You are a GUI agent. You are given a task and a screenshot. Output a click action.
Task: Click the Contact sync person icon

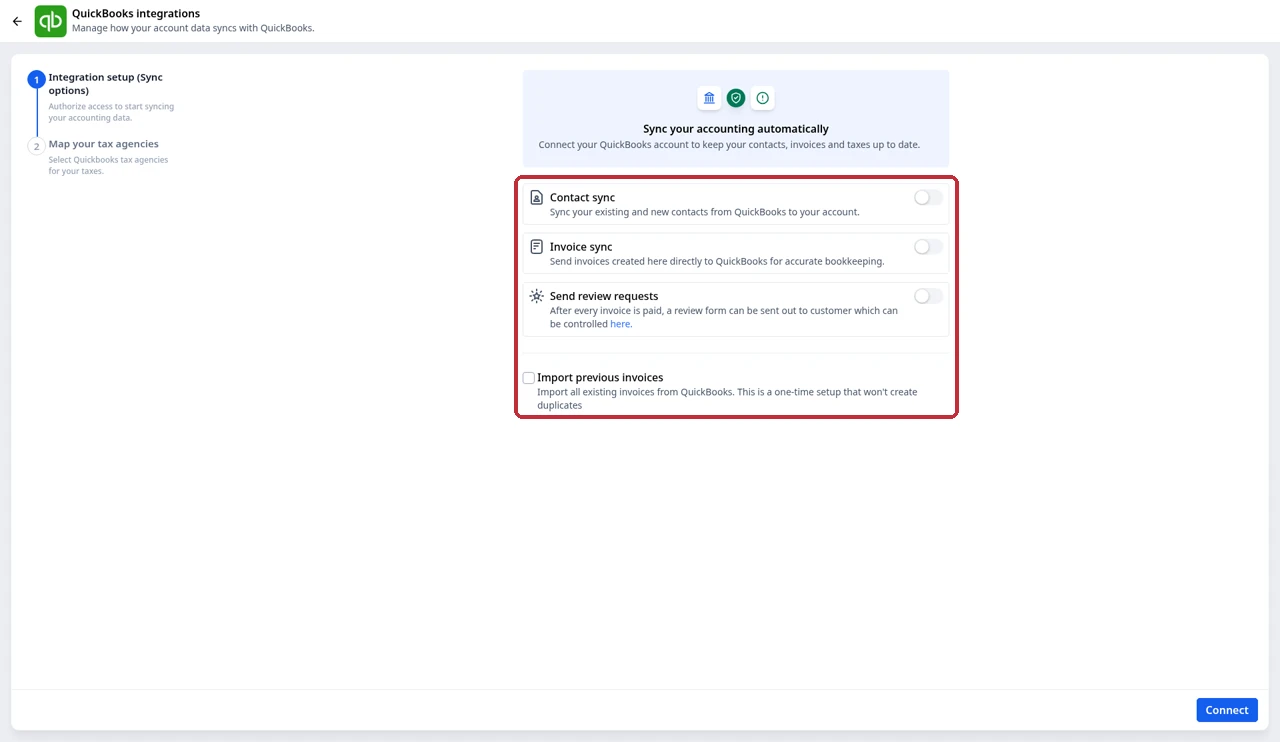pyautogui.click(x=537, y=198)
